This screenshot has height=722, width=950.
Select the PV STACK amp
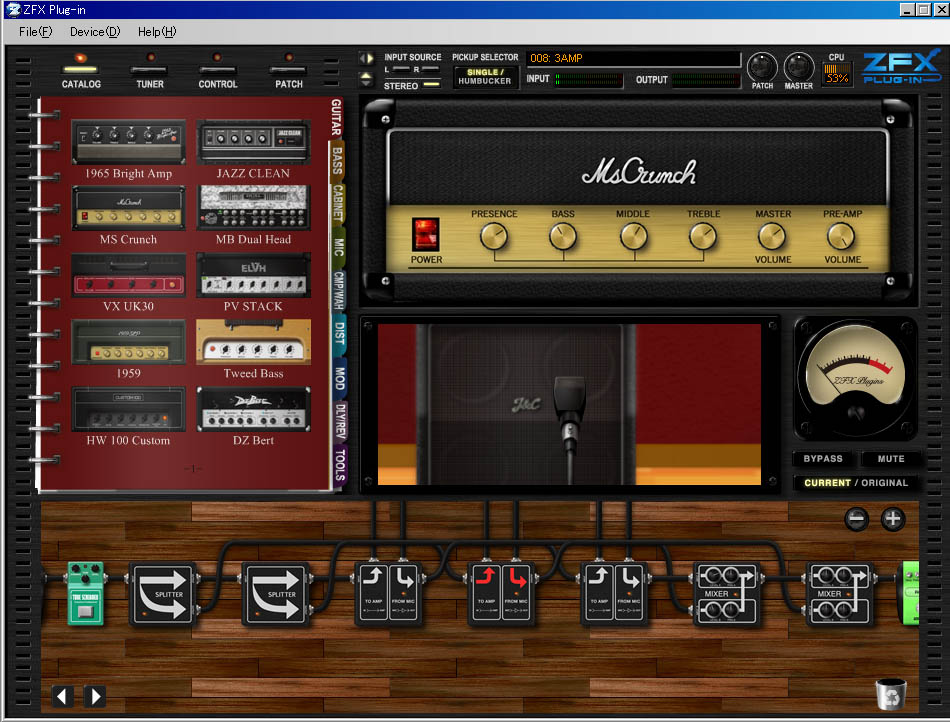[x=253, y=276]
